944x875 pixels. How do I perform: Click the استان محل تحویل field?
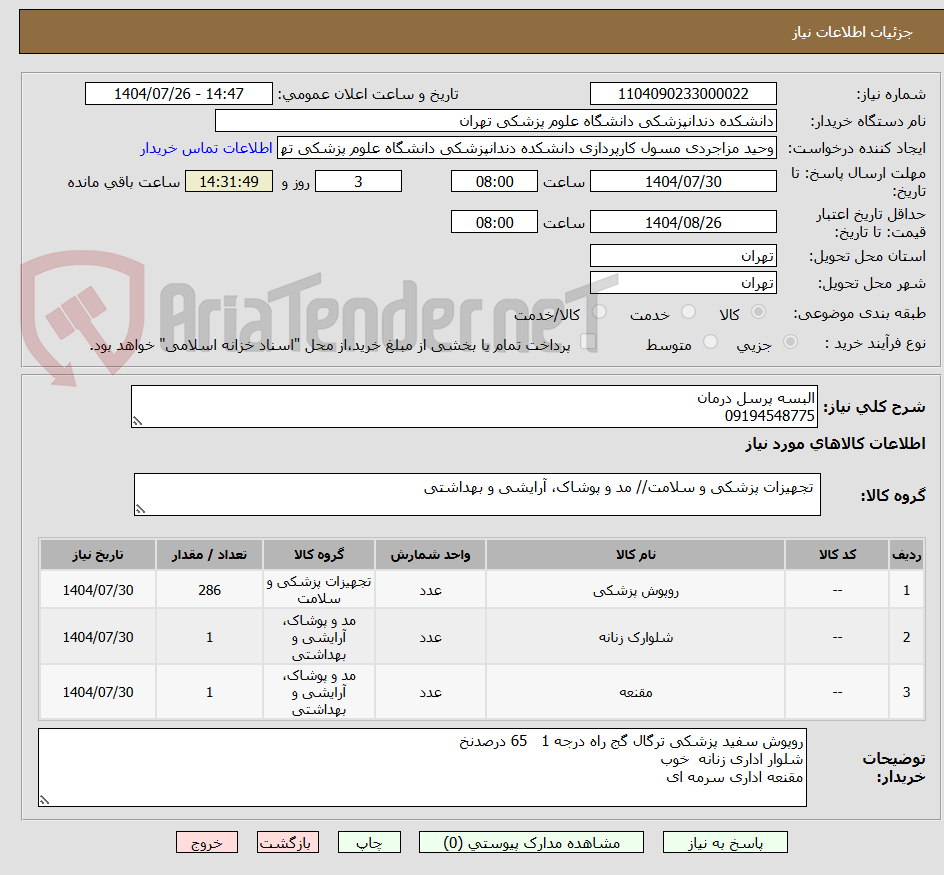pyautogui.click(x=683, y=256)
